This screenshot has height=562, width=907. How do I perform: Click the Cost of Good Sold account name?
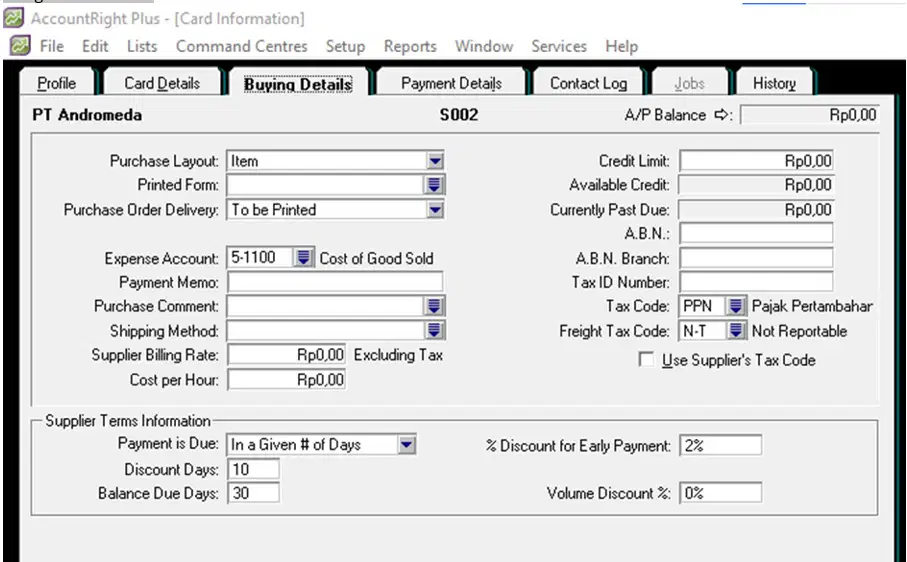(377, 258)
